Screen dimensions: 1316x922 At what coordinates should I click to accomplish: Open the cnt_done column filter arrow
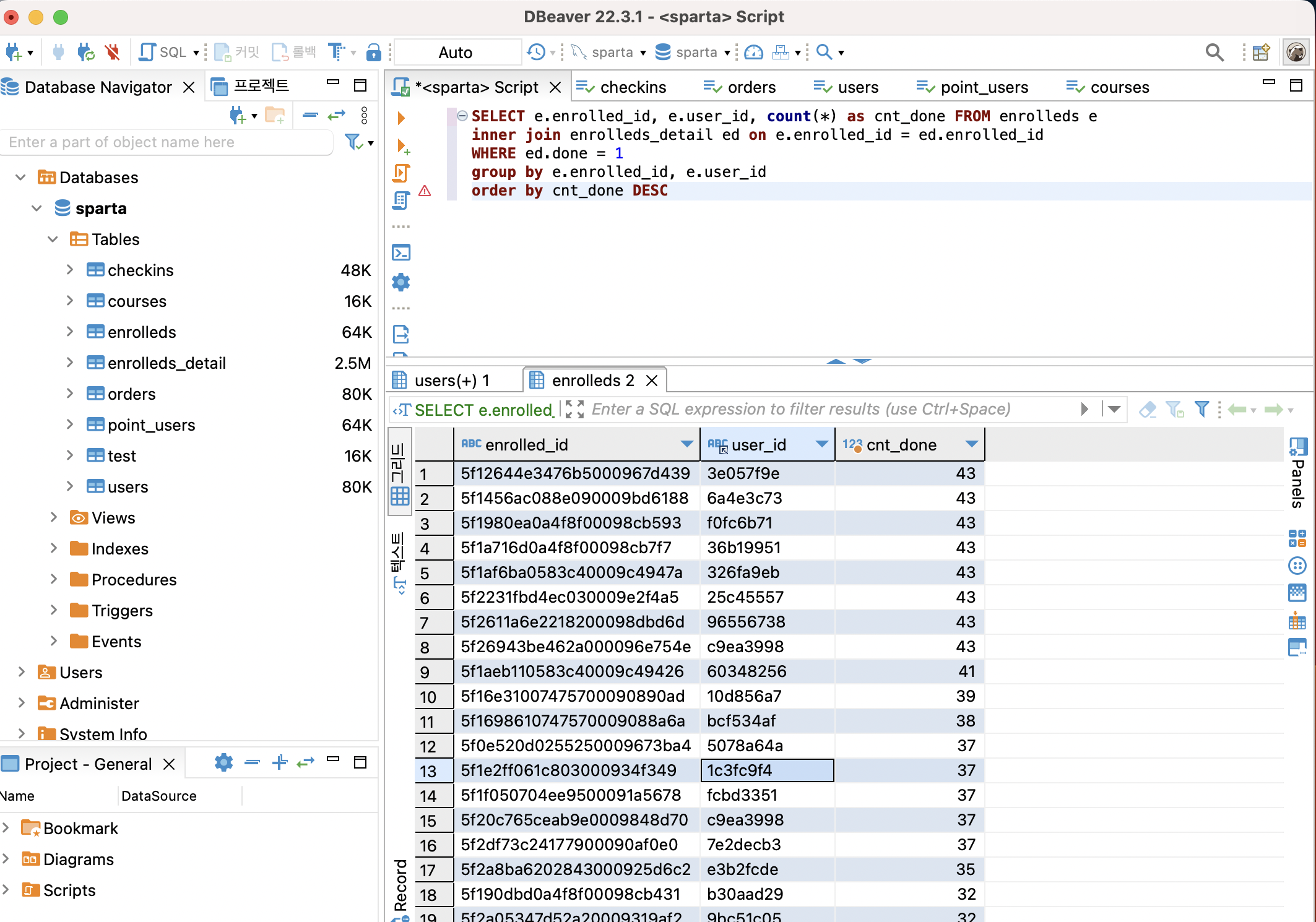tap(971, 444)
